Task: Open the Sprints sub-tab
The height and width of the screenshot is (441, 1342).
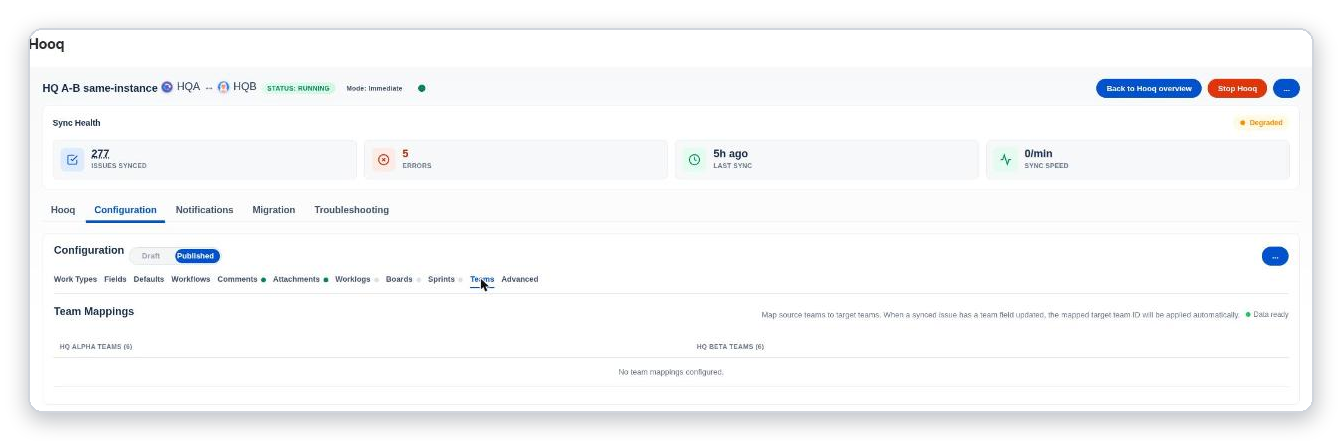Action: pos(441,279)
